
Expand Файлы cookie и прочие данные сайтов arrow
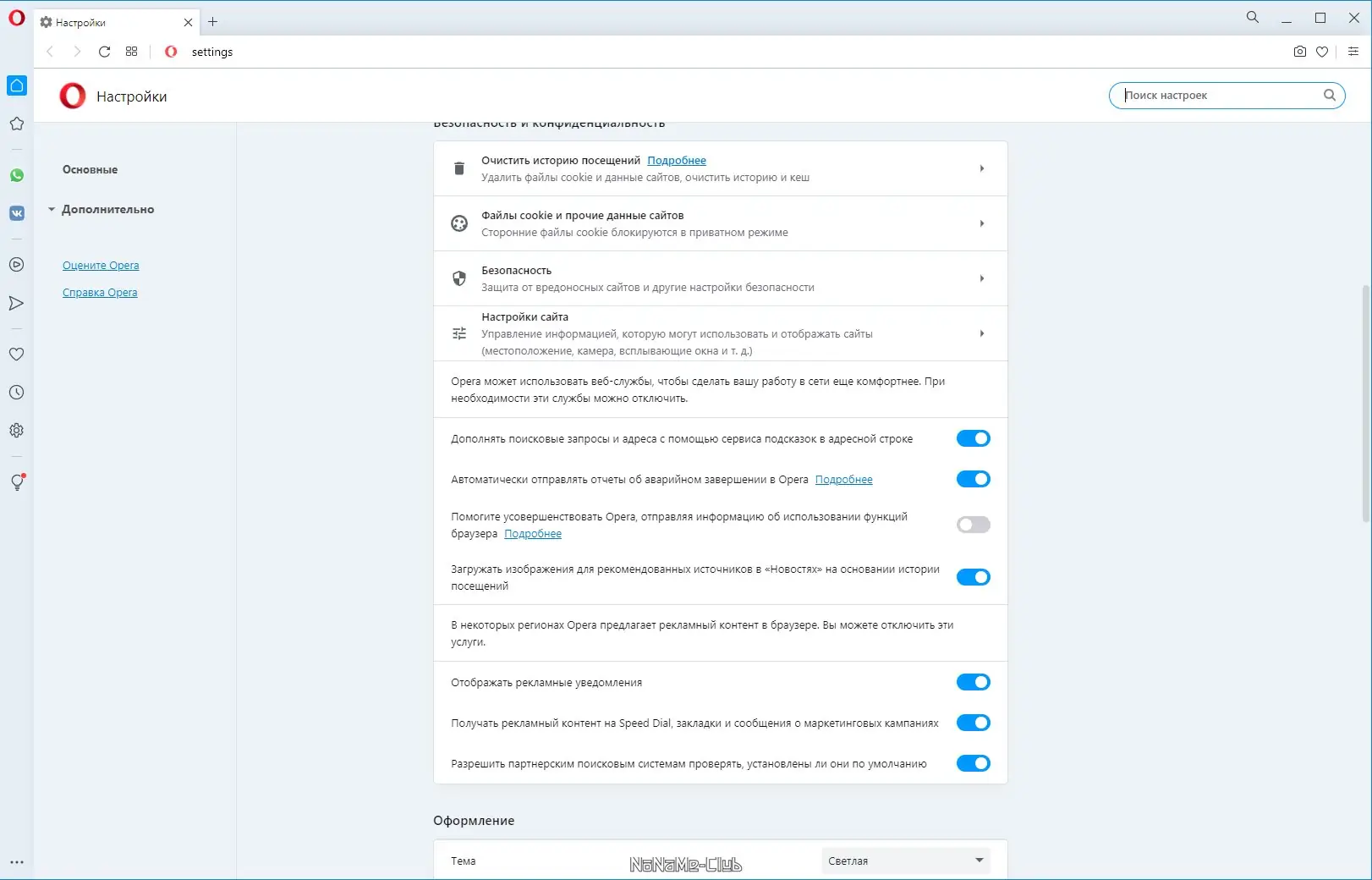point(982,223)
